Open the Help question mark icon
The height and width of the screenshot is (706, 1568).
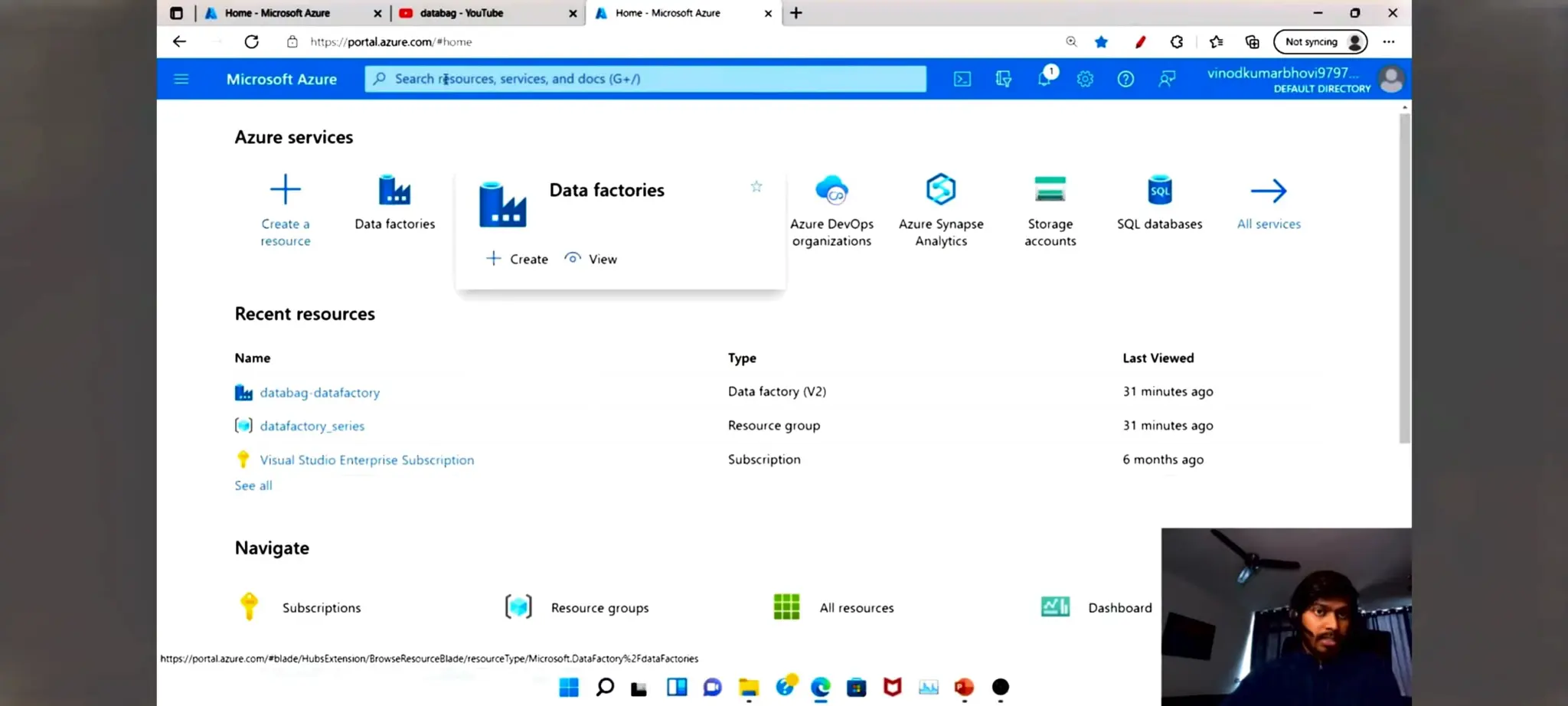coord(1125,79)
